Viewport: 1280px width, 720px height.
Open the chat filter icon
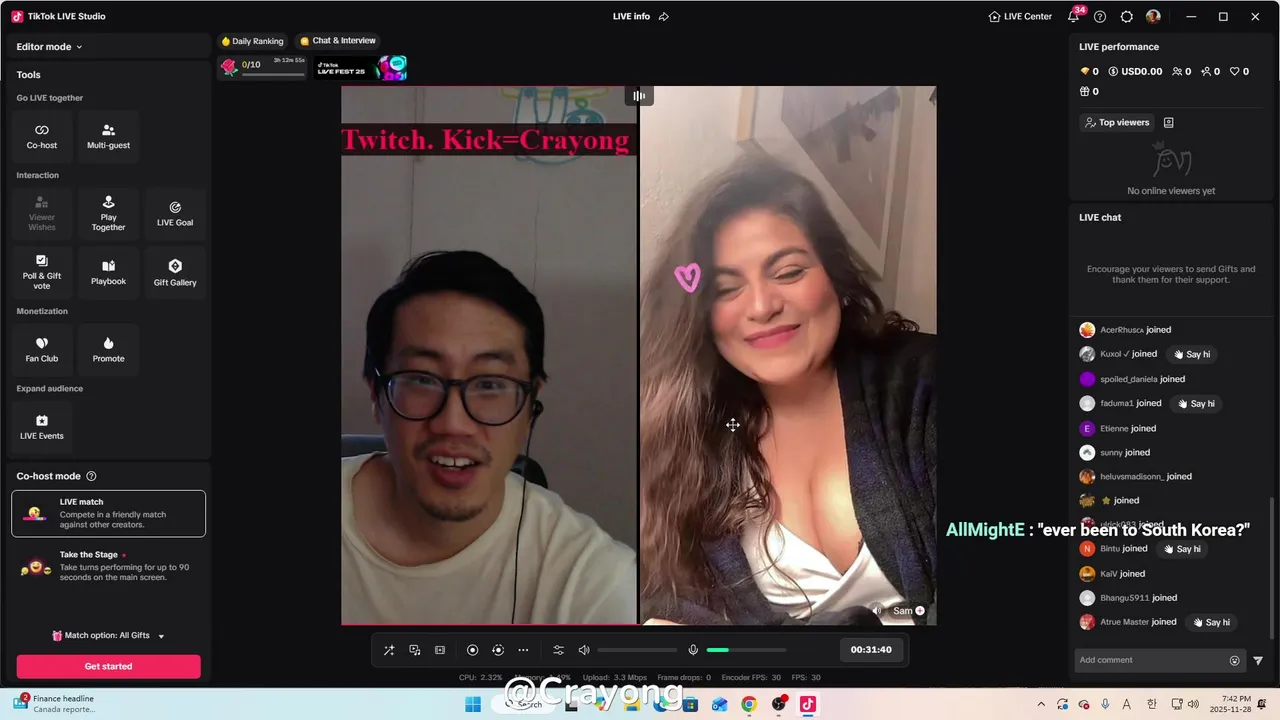pyautogui.click(x=1258, y=660)
